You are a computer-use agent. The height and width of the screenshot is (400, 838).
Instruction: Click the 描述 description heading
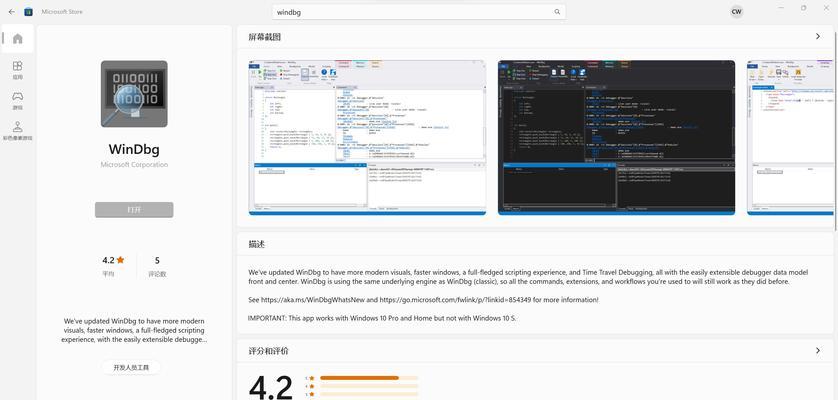point(257,244)
